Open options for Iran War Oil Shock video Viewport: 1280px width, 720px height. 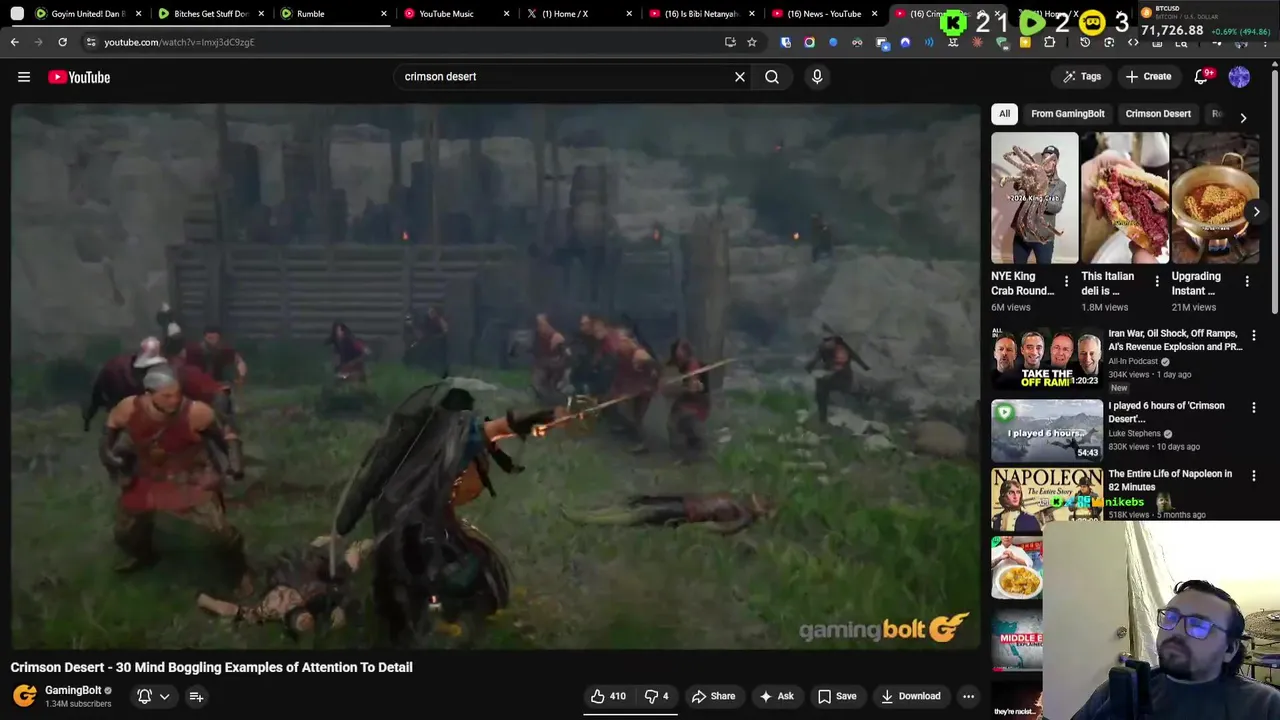[1254, 336]
